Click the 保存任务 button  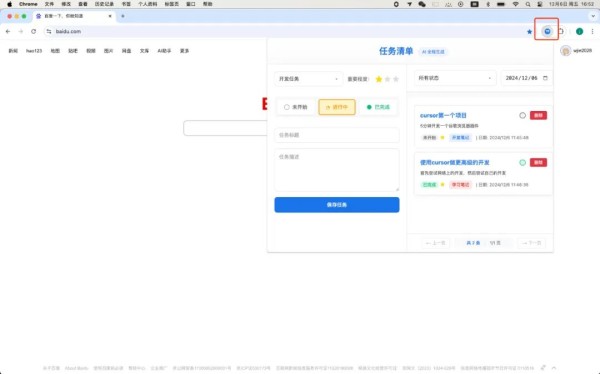click(337, 205)
